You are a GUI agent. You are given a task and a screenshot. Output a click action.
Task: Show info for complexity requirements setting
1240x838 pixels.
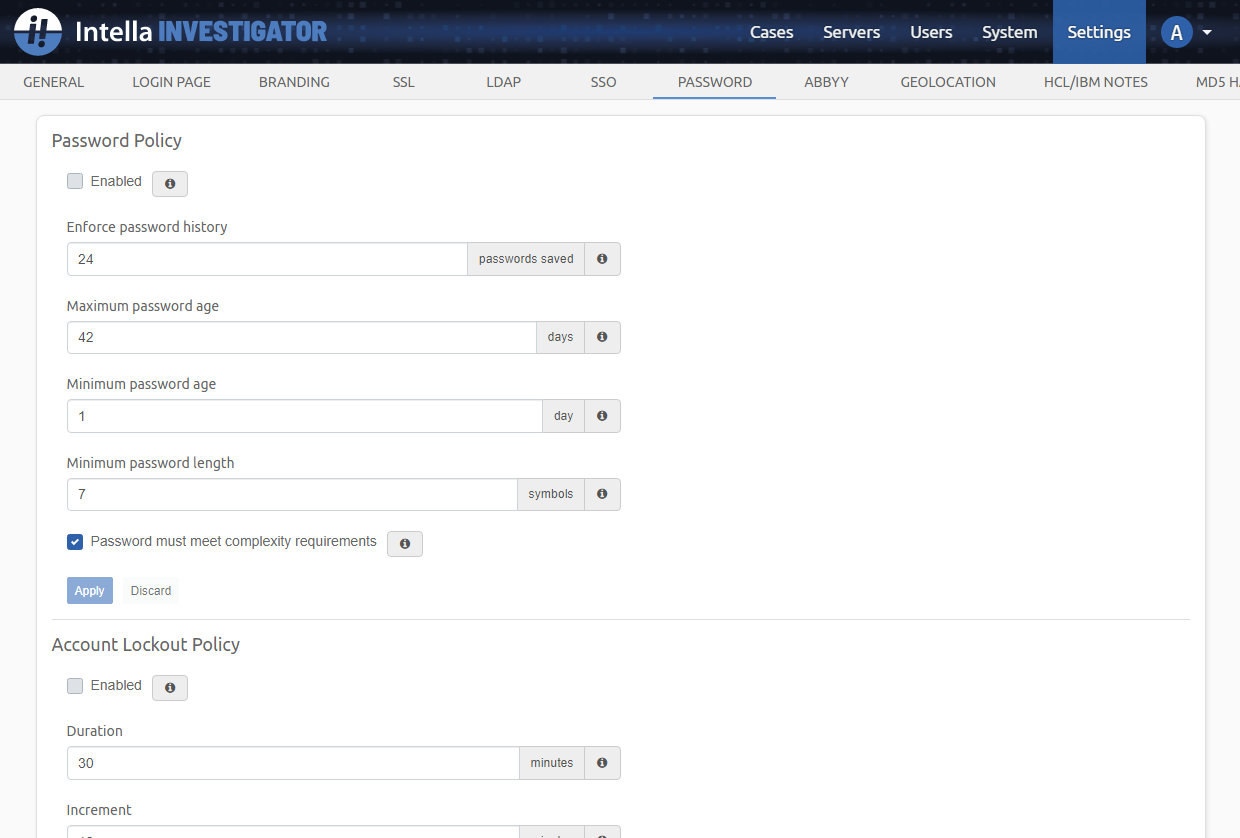tap(404, 543)
